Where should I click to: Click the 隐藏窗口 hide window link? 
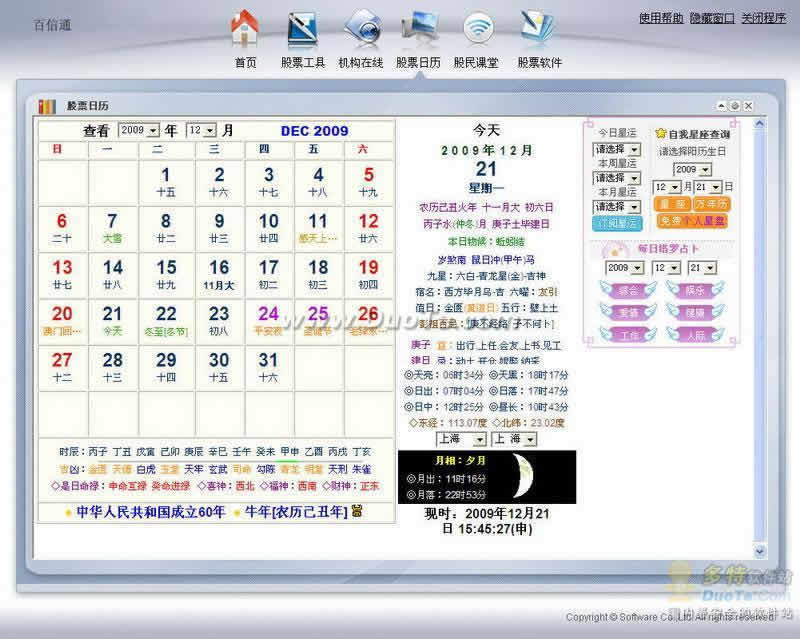coord(712,18)
